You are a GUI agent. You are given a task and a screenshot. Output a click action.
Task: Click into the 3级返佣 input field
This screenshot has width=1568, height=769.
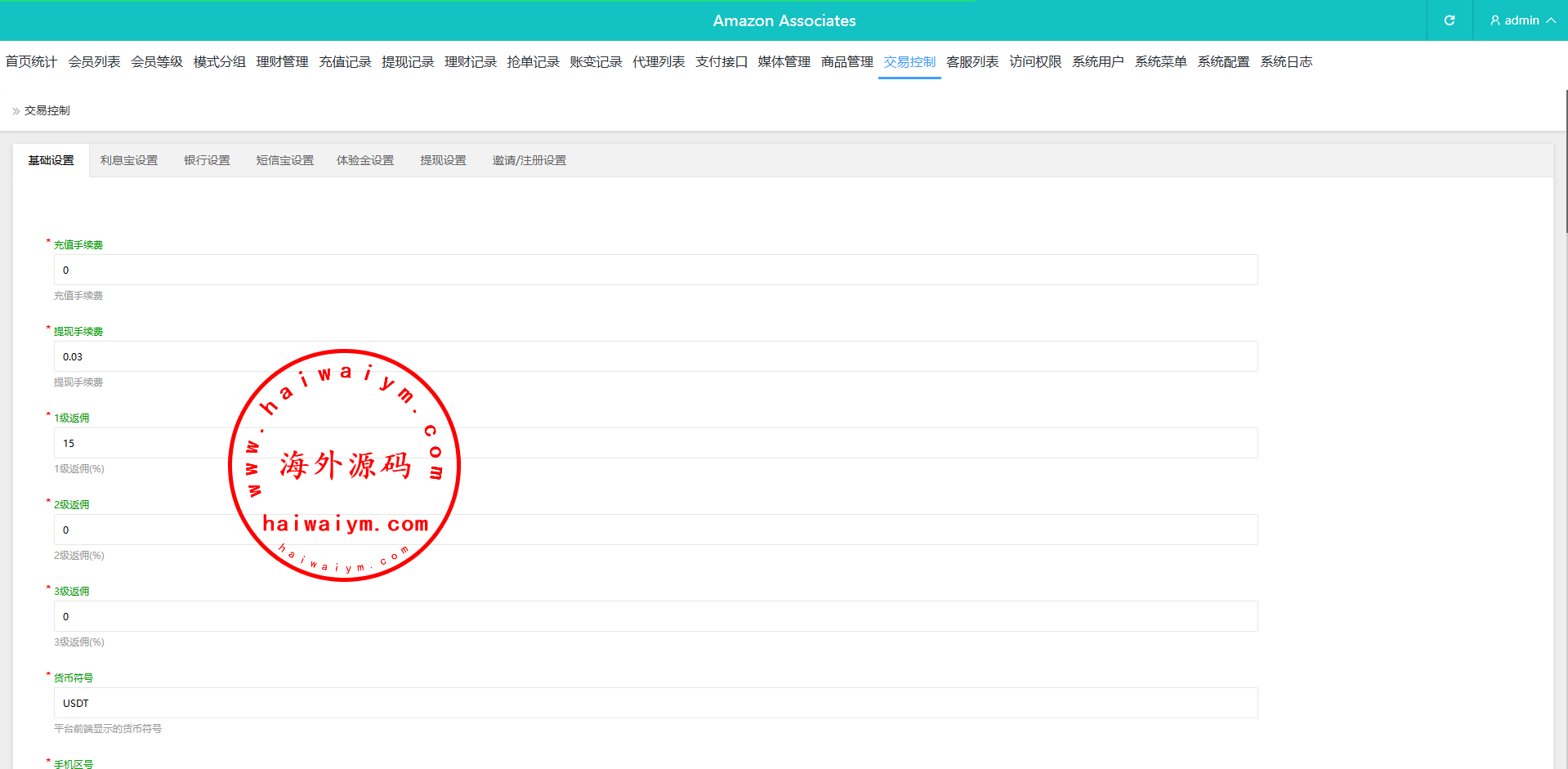[655, 616]
